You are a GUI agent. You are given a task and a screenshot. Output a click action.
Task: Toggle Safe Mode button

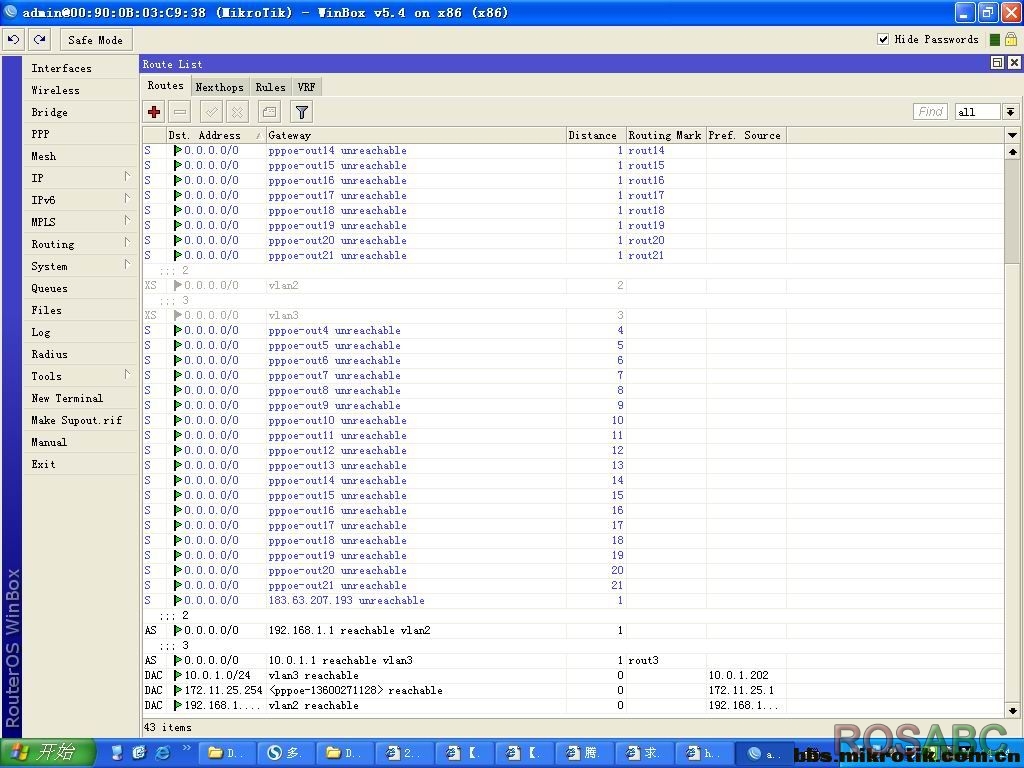[95, 40]
